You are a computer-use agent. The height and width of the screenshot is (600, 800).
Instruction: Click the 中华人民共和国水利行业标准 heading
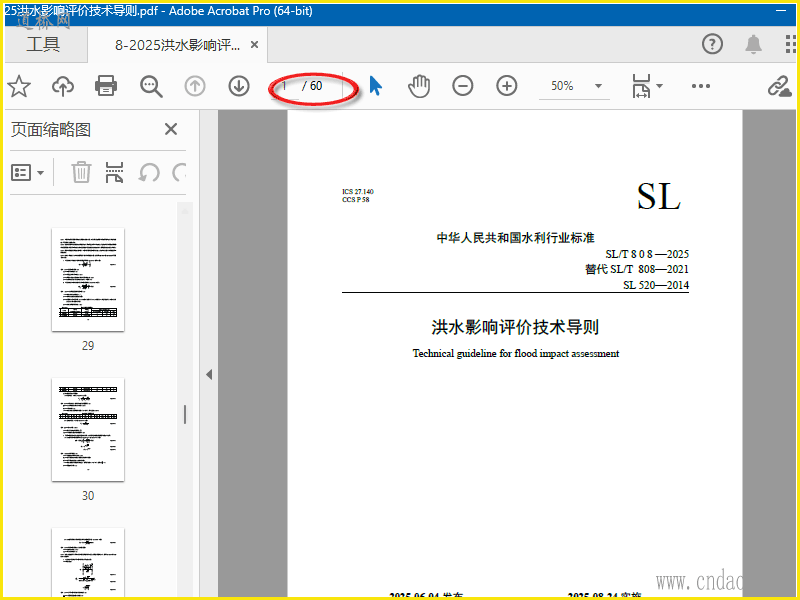point(515,238)
